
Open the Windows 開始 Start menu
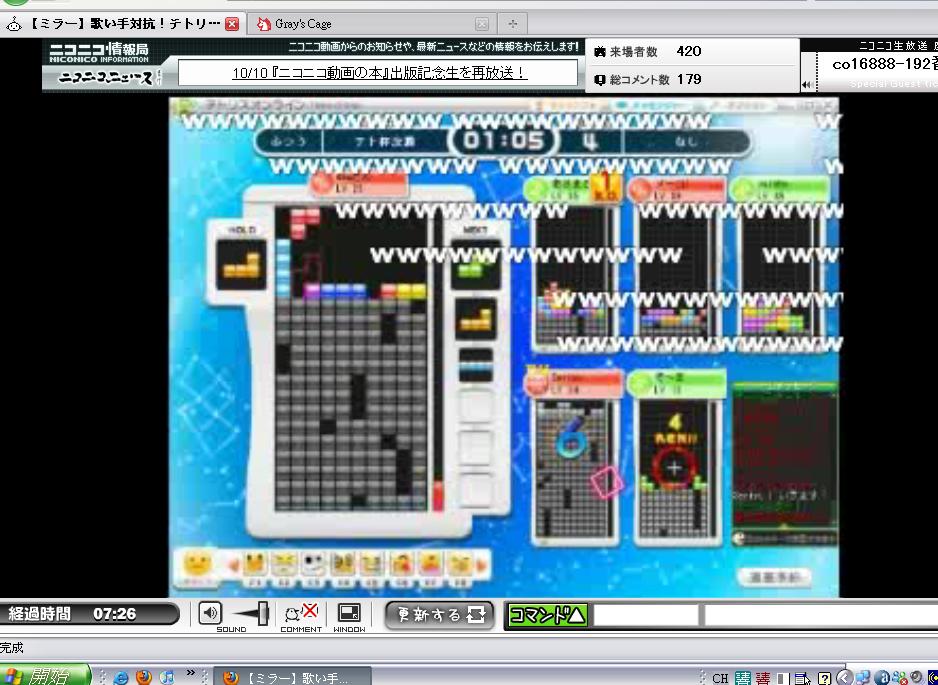click(45, 676)
